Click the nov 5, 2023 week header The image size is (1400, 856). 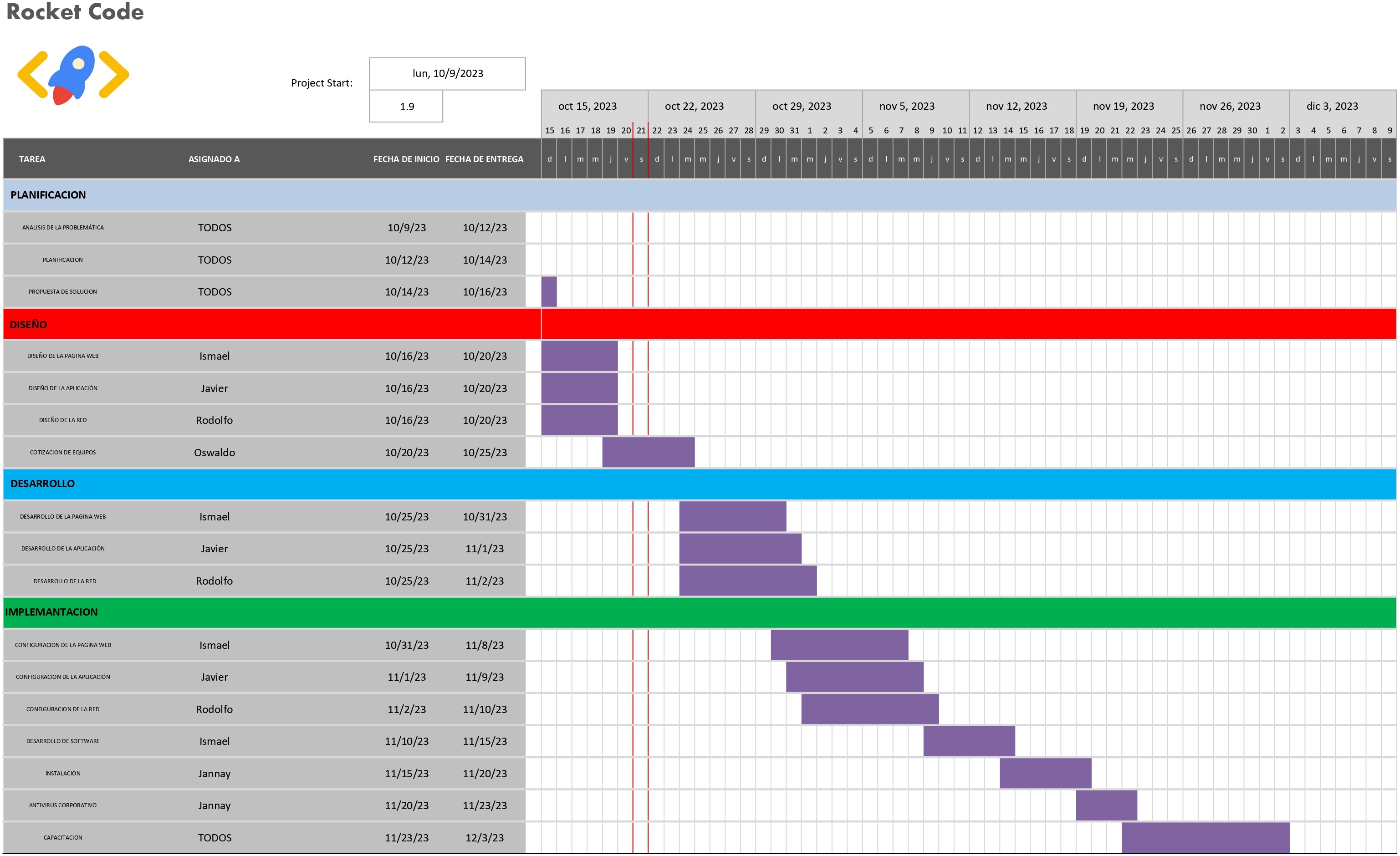[915, 106]
